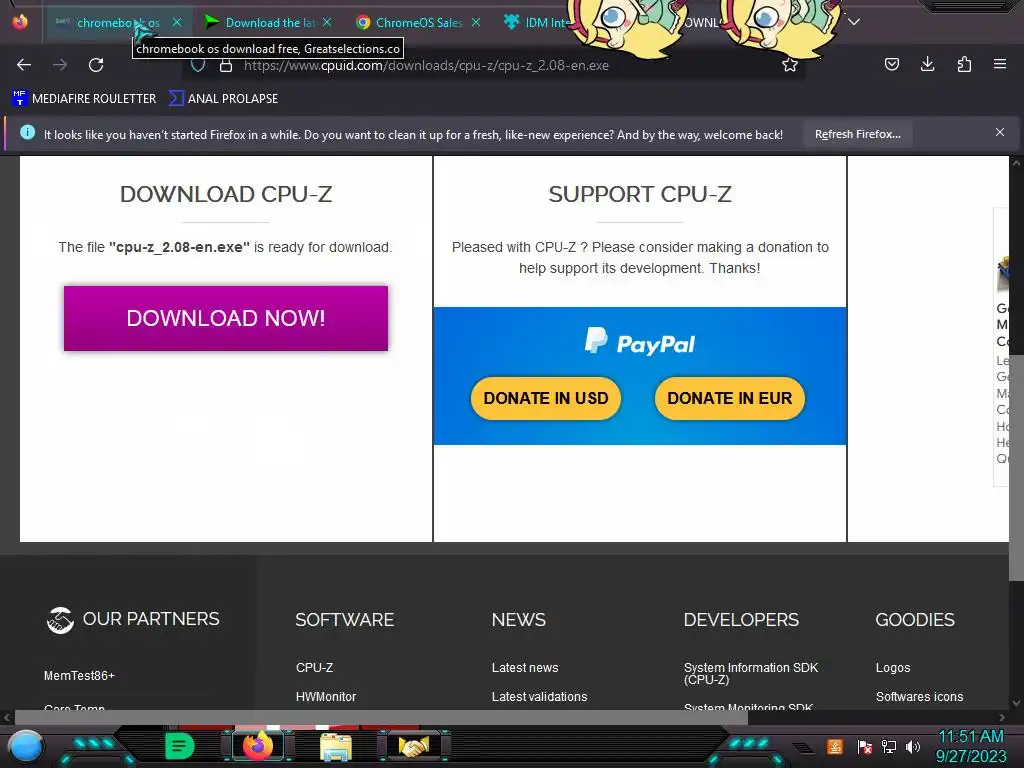Image resolution: width=1024 pixels, height=768 pixels.
Task: Open the Start orb menu
Action: (26, 746)
